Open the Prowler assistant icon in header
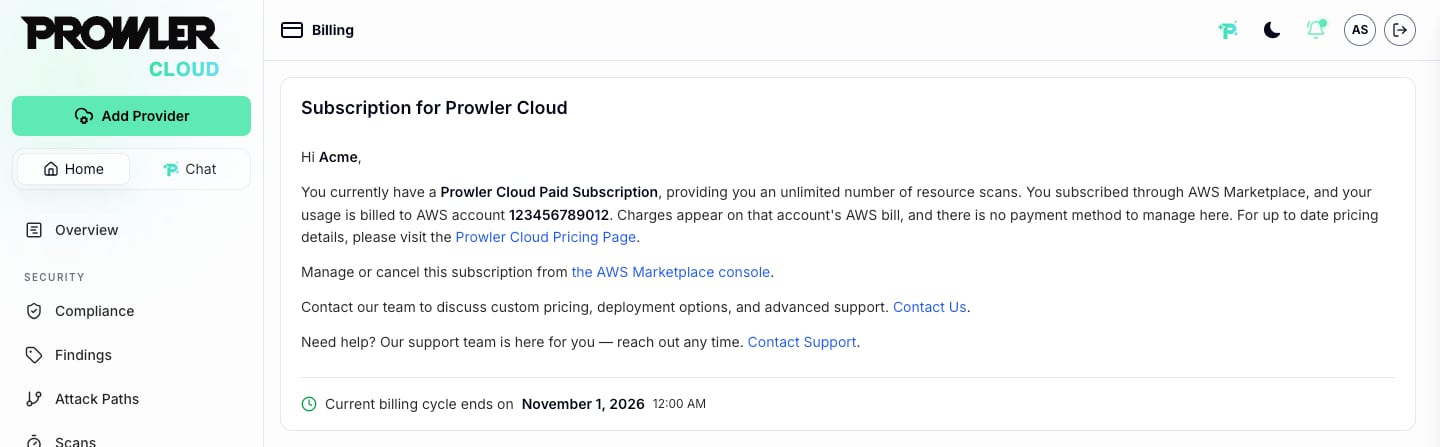 click(x=1228, y=30)
